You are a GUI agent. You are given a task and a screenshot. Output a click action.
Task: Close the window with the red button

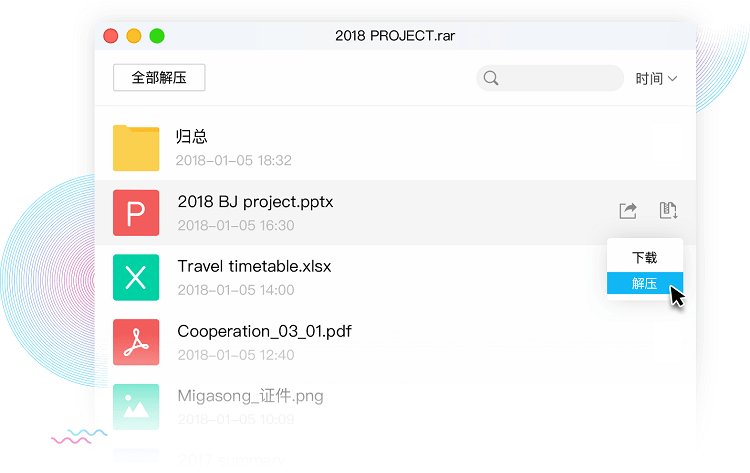111,36
